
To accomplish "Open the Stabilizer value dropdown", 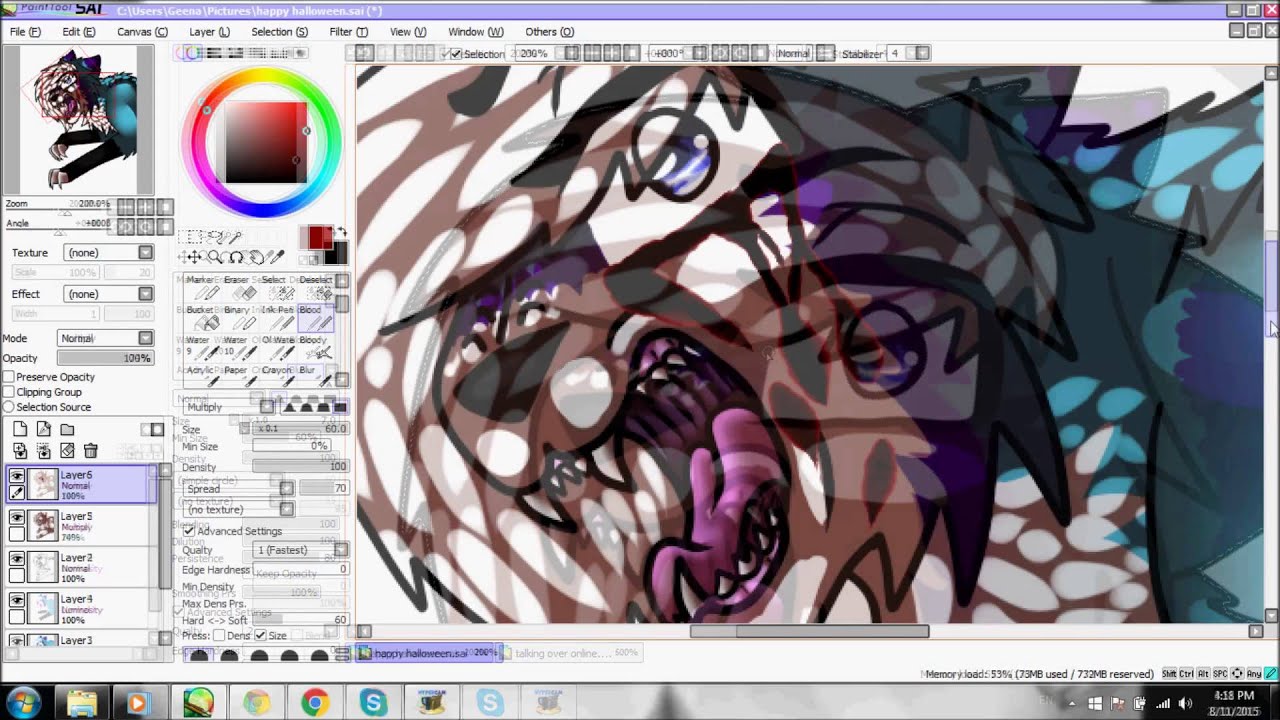I will point(922,53).
